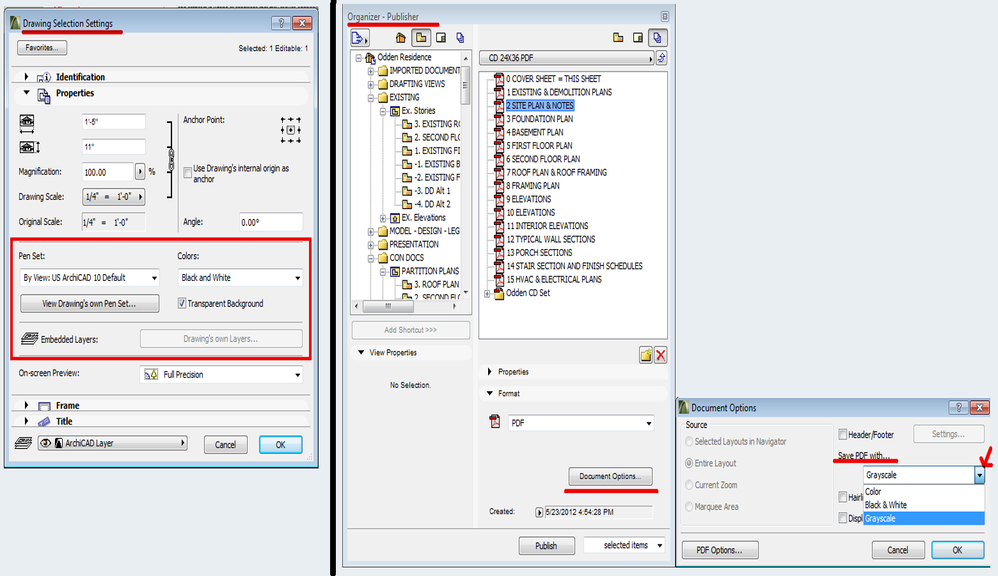Expand the PRESENTATION folder
The image size is (998, 576).
point(370,244)
